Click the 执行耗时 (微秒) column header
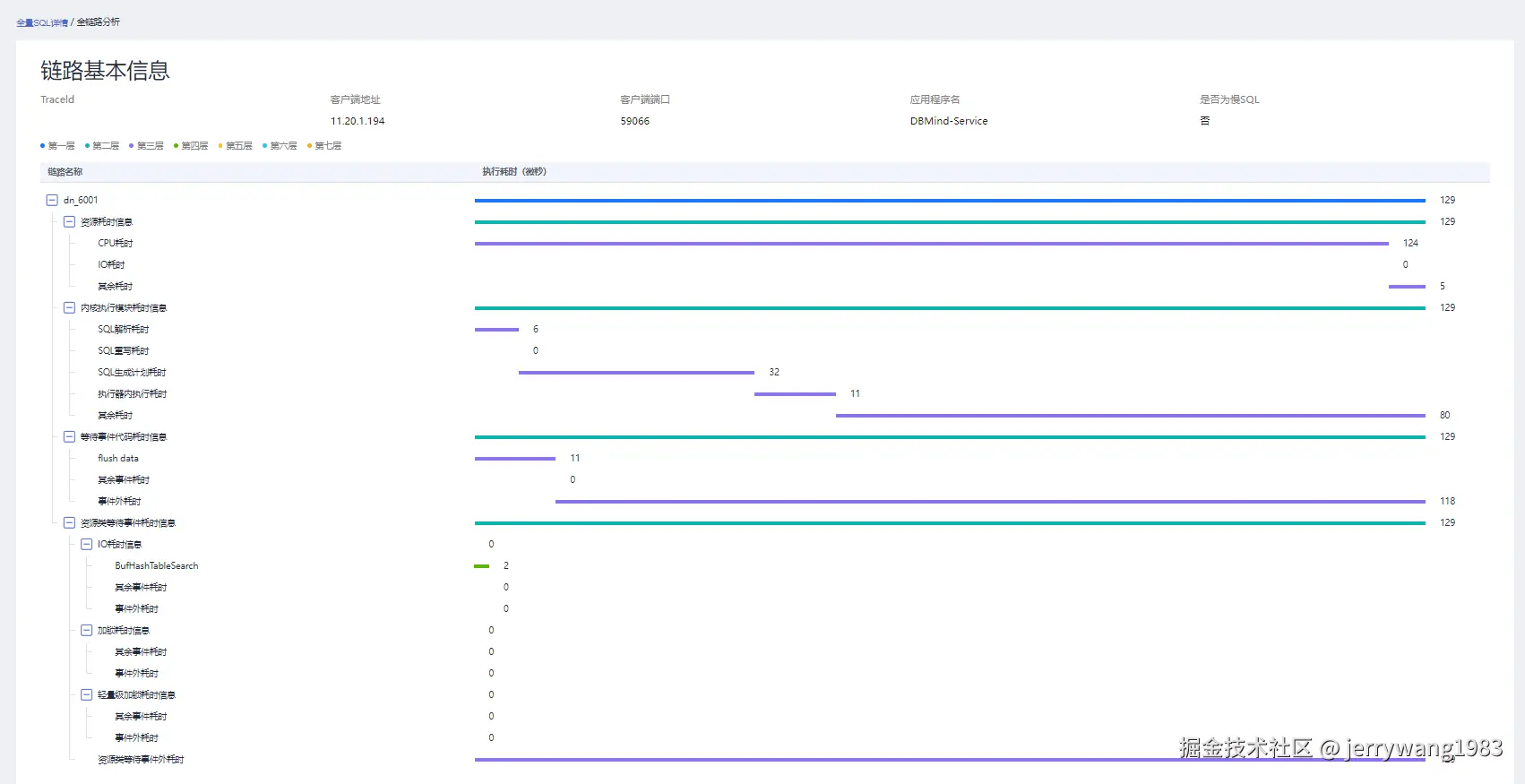This screenshot has width=1525, height=784. (514, 172)
